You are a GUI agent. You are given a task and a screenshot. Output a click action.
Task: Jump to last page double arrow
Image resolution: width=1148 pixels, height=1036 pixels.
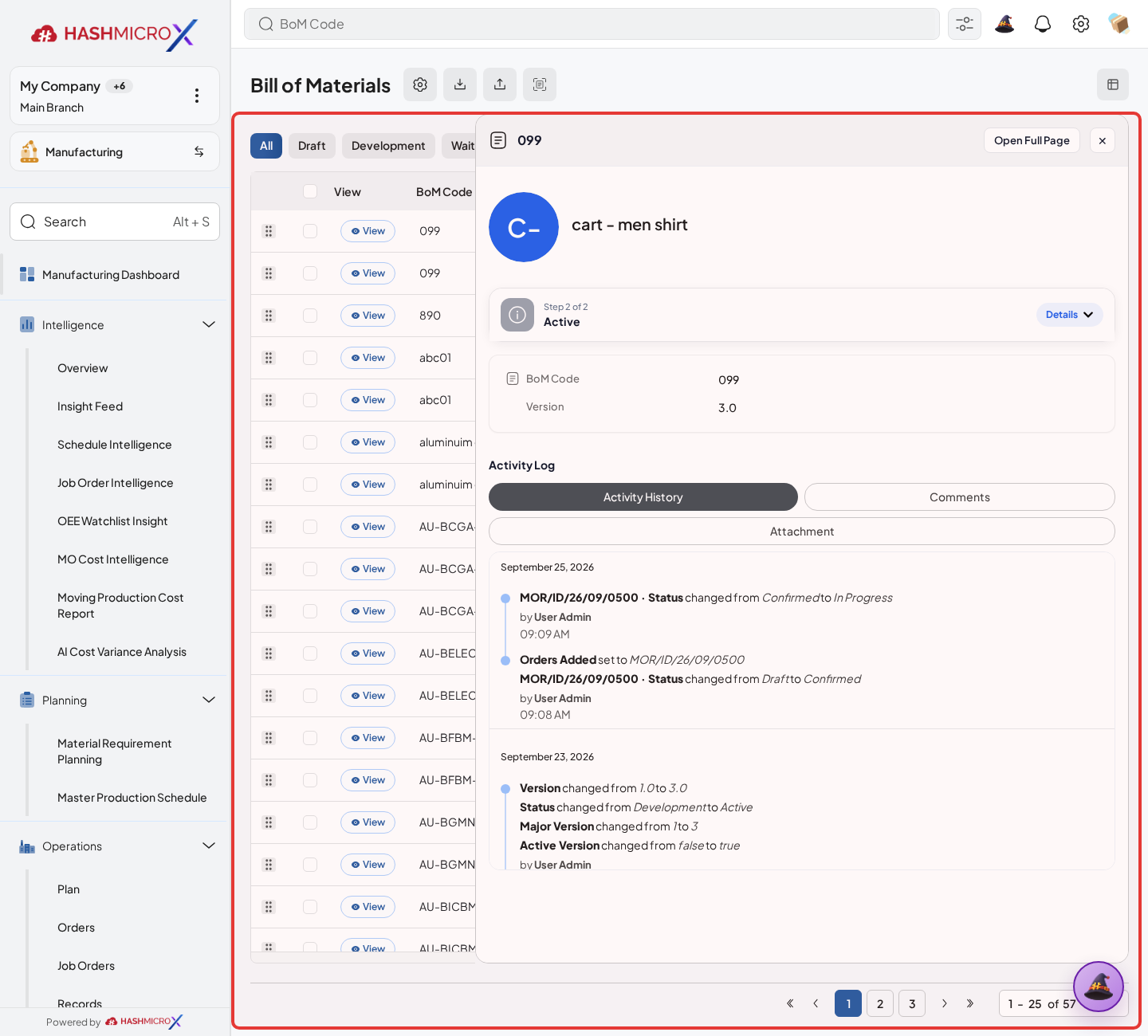969,1003
